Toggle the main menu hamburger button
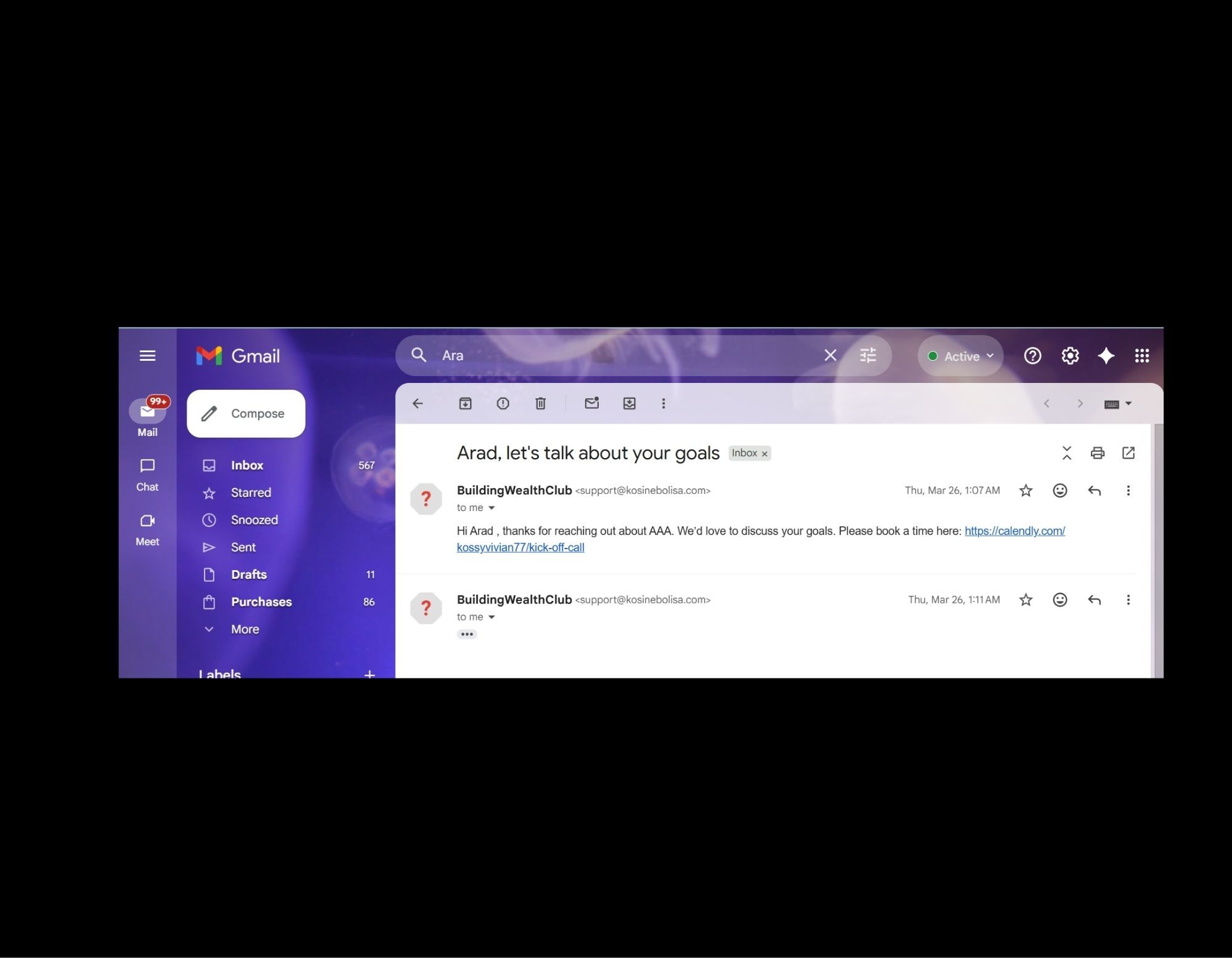The image size is (1232, 958). coord(147,355)
